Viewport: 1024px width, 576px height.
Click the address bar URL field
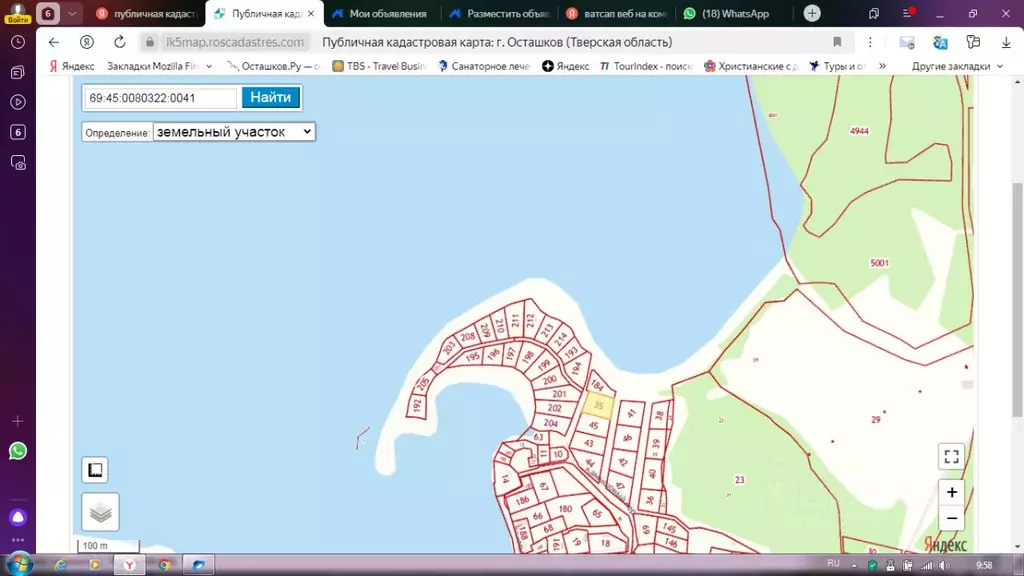(235, 42)
